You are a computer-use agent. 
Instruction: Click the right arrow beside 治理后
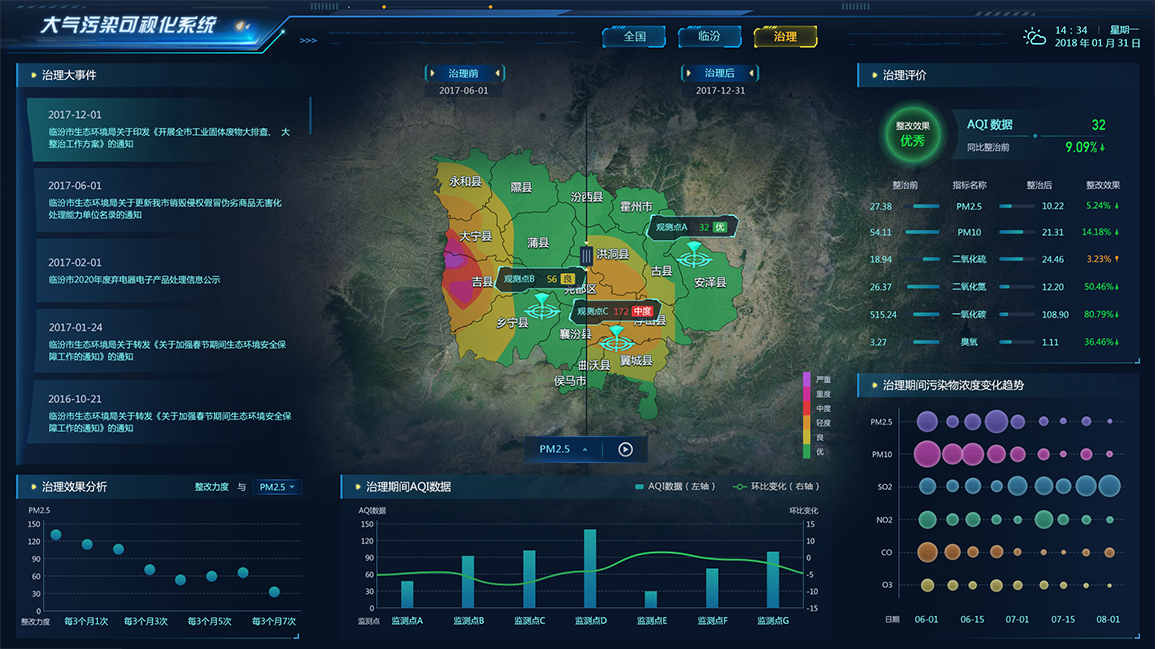753,73
